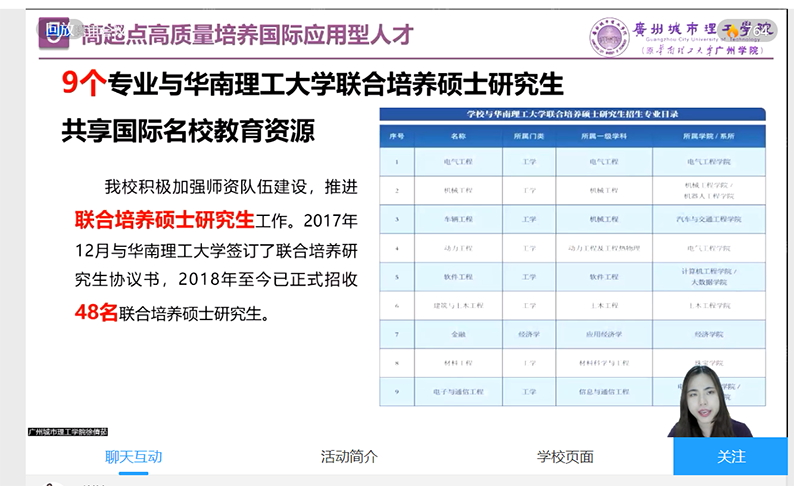The height and width of the screenshot is (486, 794).
Task: Click the slide heading 共享国际名校教育资源
Action: [188, 131]
